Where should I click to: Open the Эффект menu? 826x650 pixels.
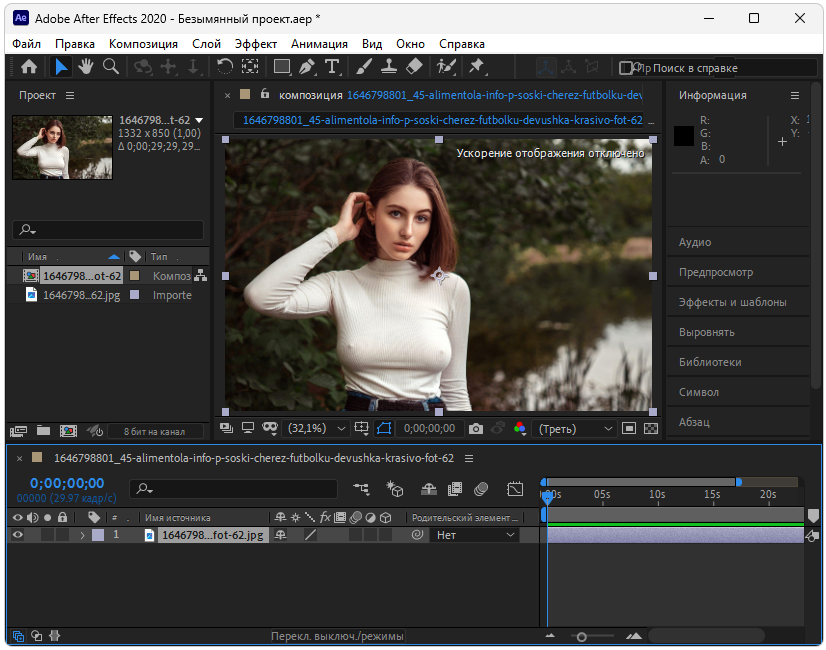coord(255,44)
